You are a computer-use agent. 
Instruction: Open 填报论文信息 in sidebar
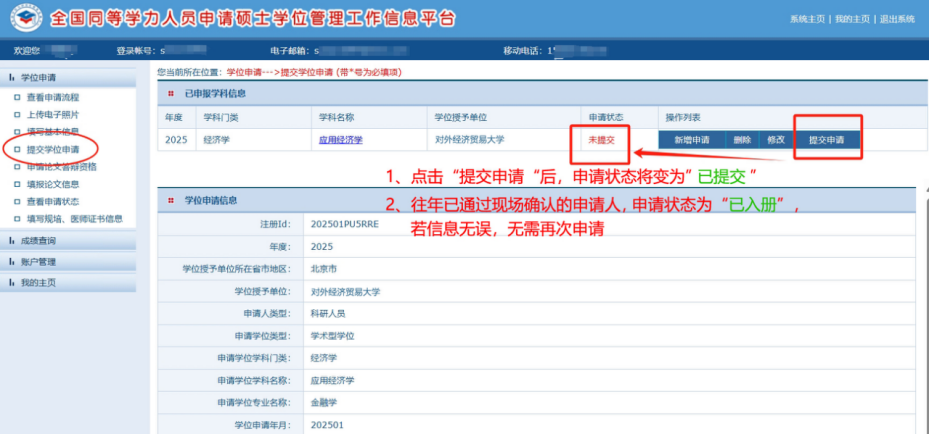tap(53, 184)
